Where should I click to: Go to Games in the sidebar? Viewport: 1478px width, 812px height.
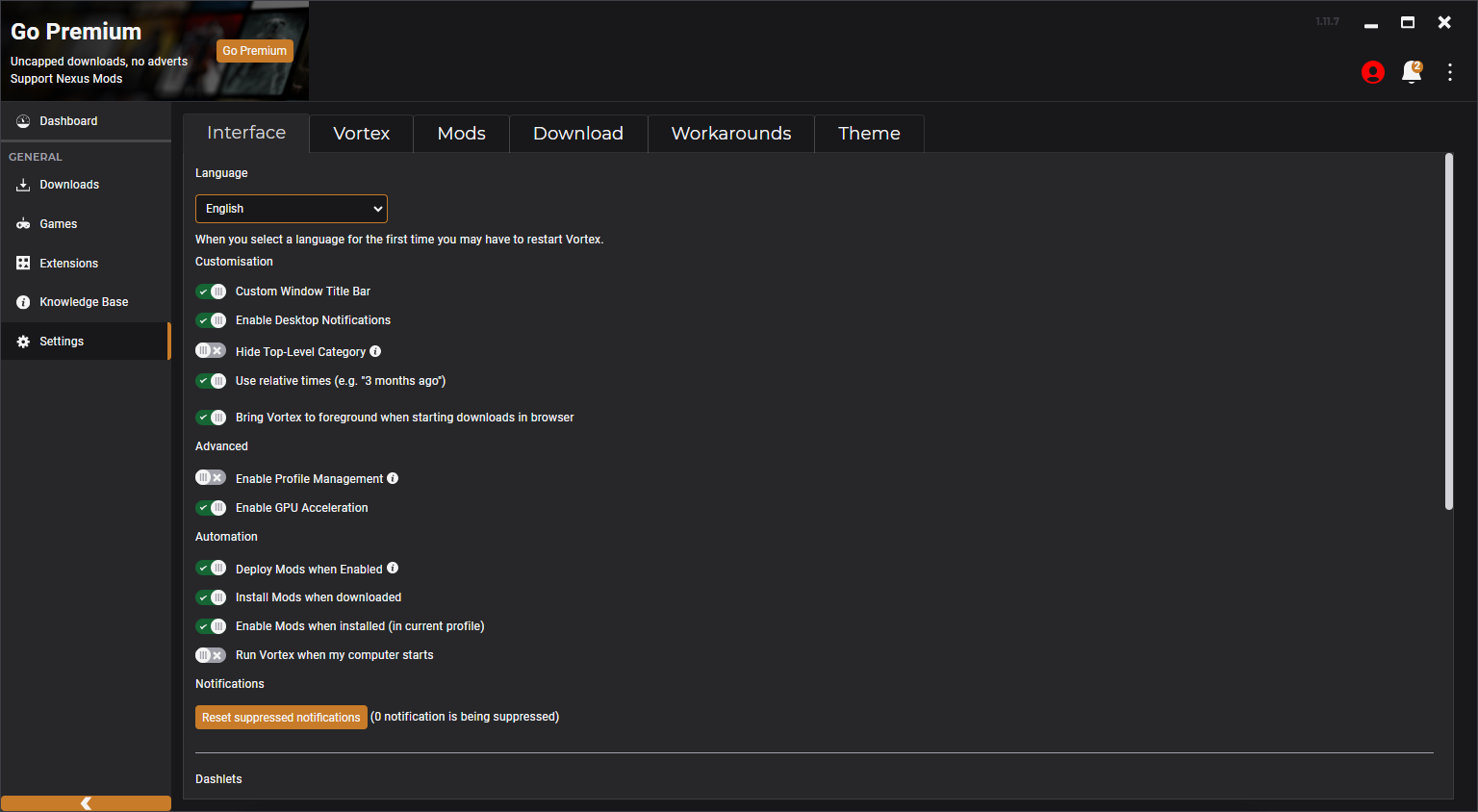click(x=86, y=224)
